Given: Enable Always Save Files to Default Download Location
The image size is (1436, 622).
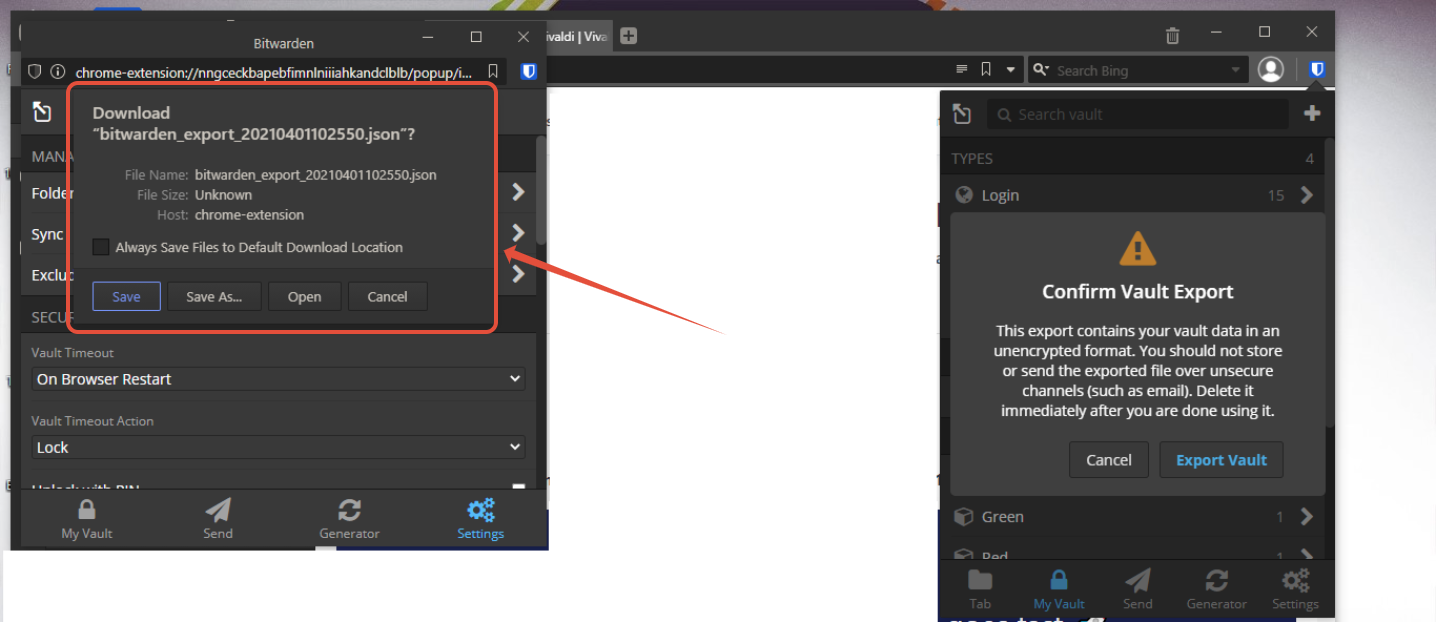Looking at the screenshot, I should coord(101,246).
